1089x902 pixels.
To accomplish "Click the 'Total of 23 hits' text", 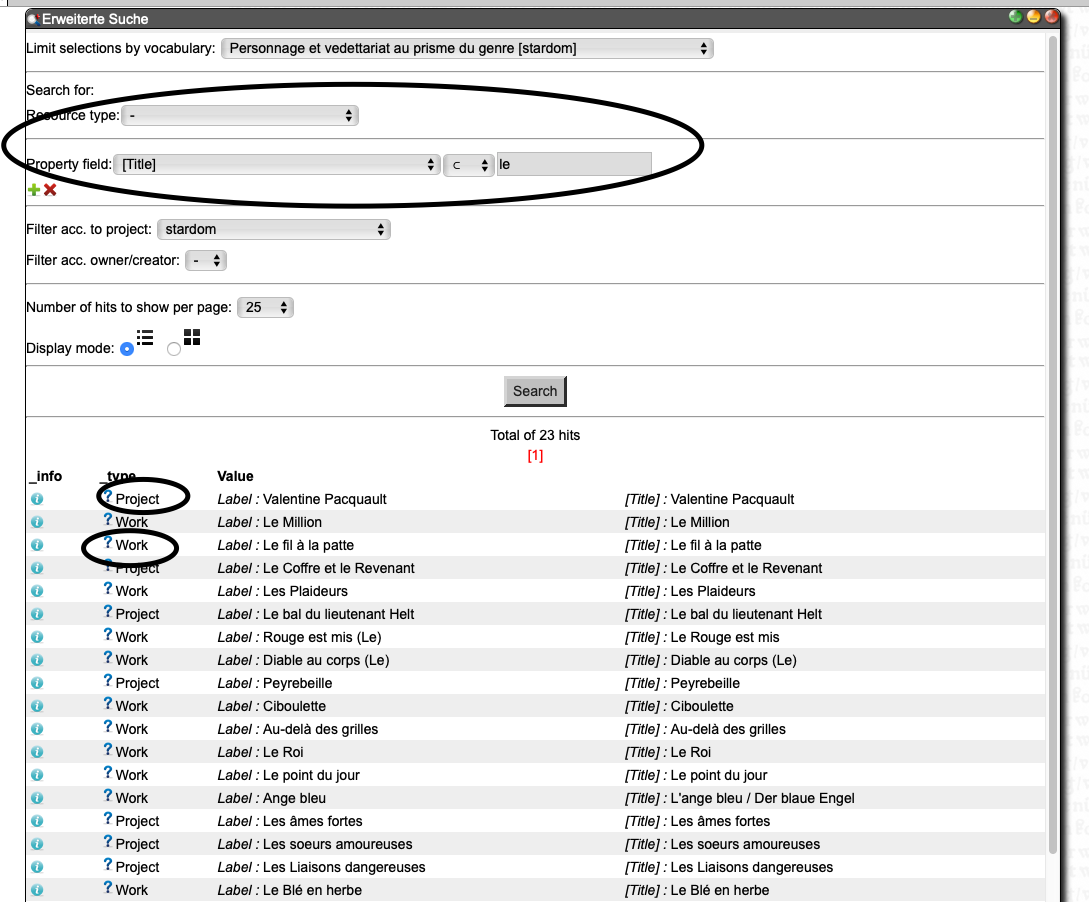I will click(x=535, y=435).
